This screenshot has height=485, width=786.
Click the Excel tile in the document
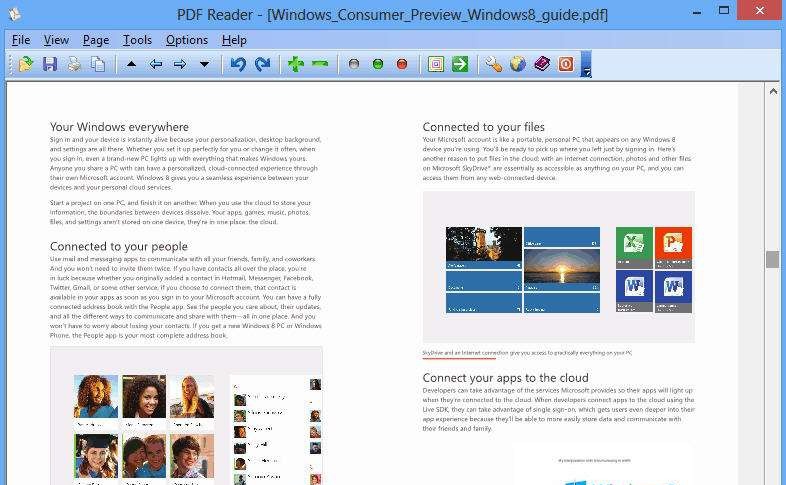pyautogui.click(x=634, y=248)
